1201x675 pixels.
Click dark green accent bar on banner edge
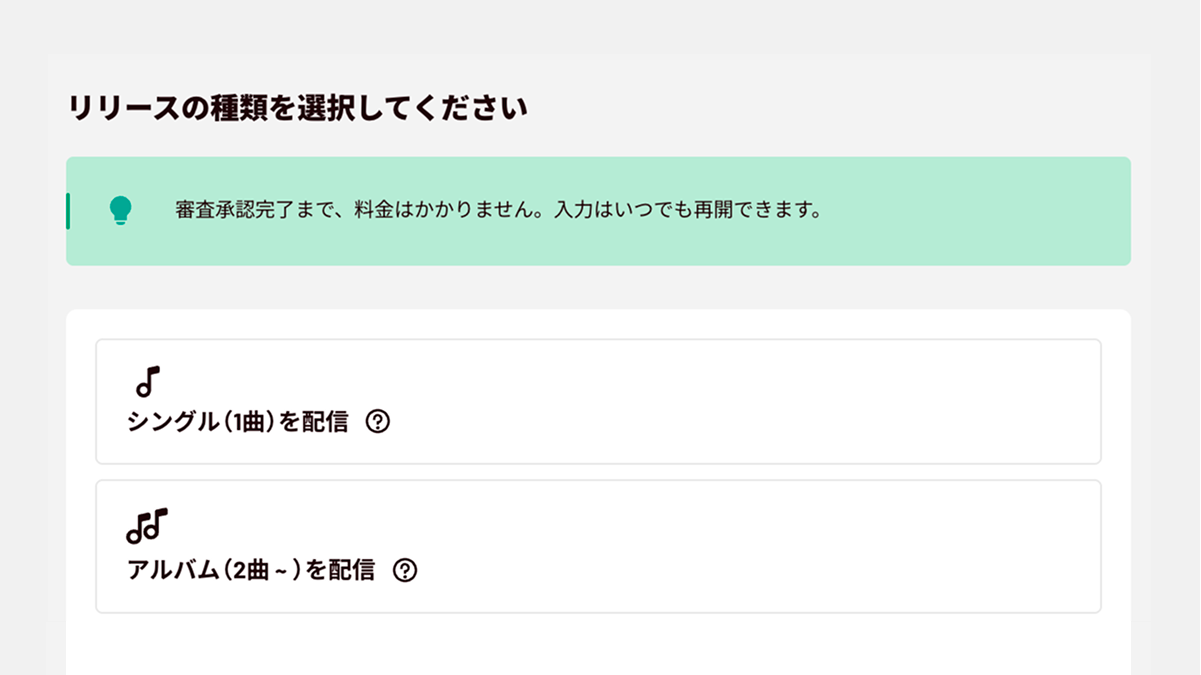68,211
